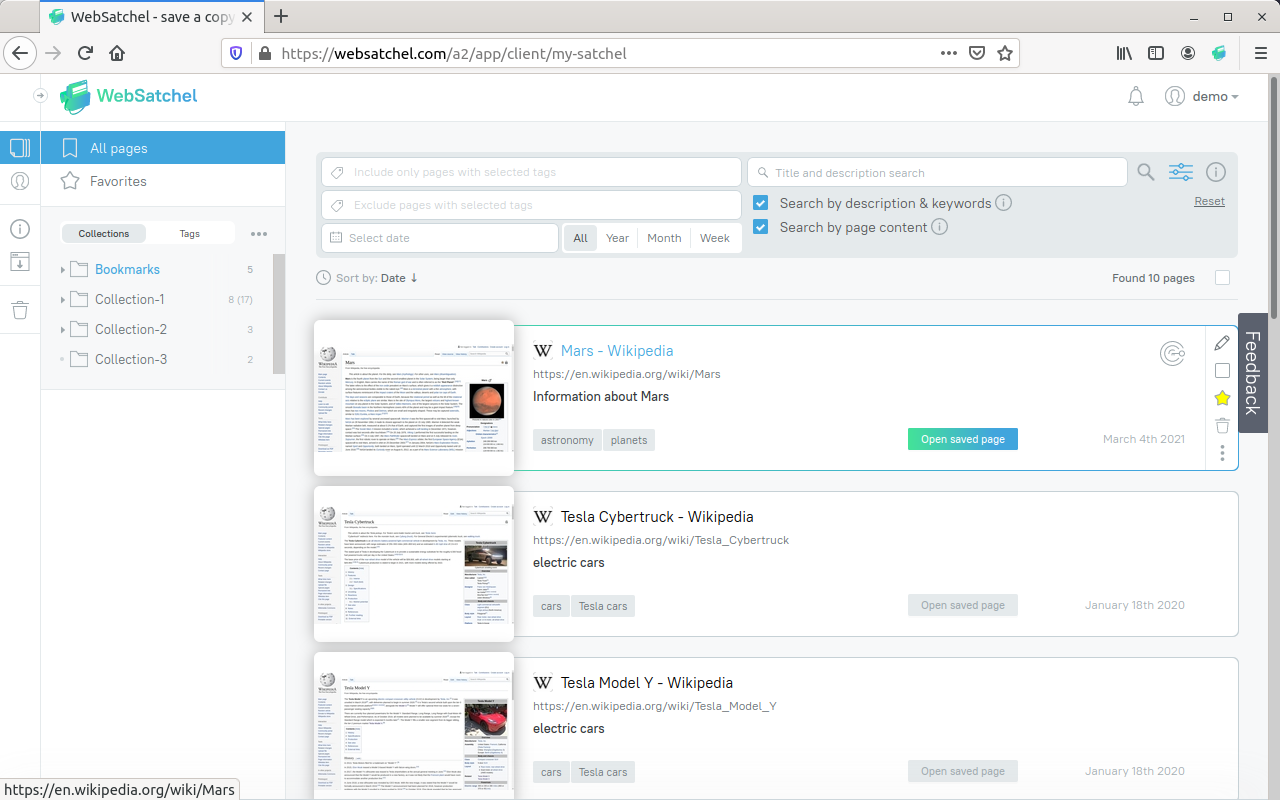The image size is (1280, 800).
Task: Click the planets tag
Action: pos(629,440)
